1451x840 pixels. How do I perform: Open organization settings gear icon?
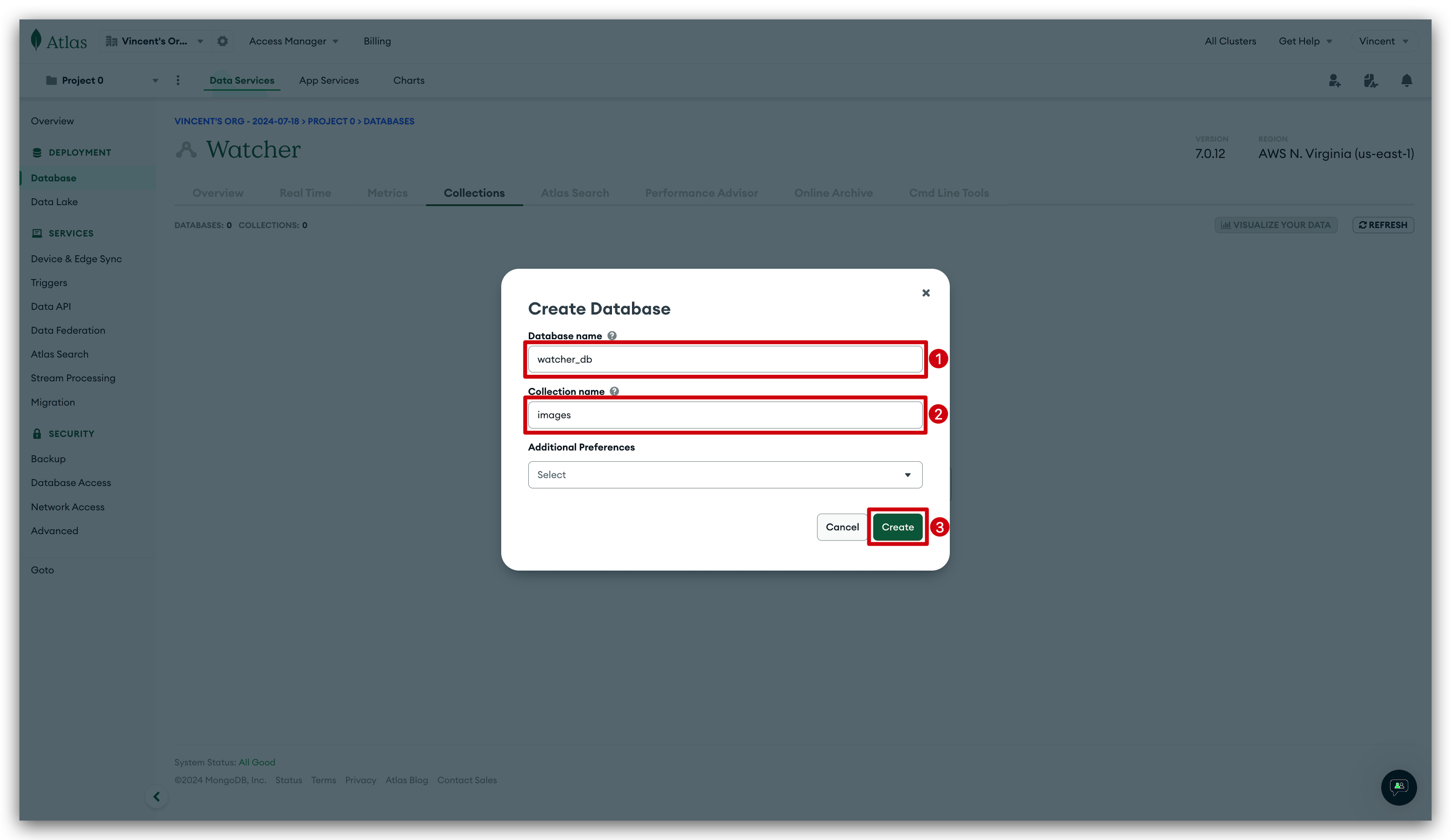click(222, 41)
